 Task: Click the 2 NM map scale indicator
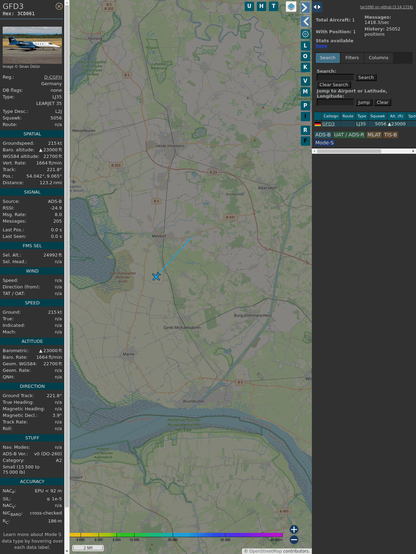(x=88, y=548)
